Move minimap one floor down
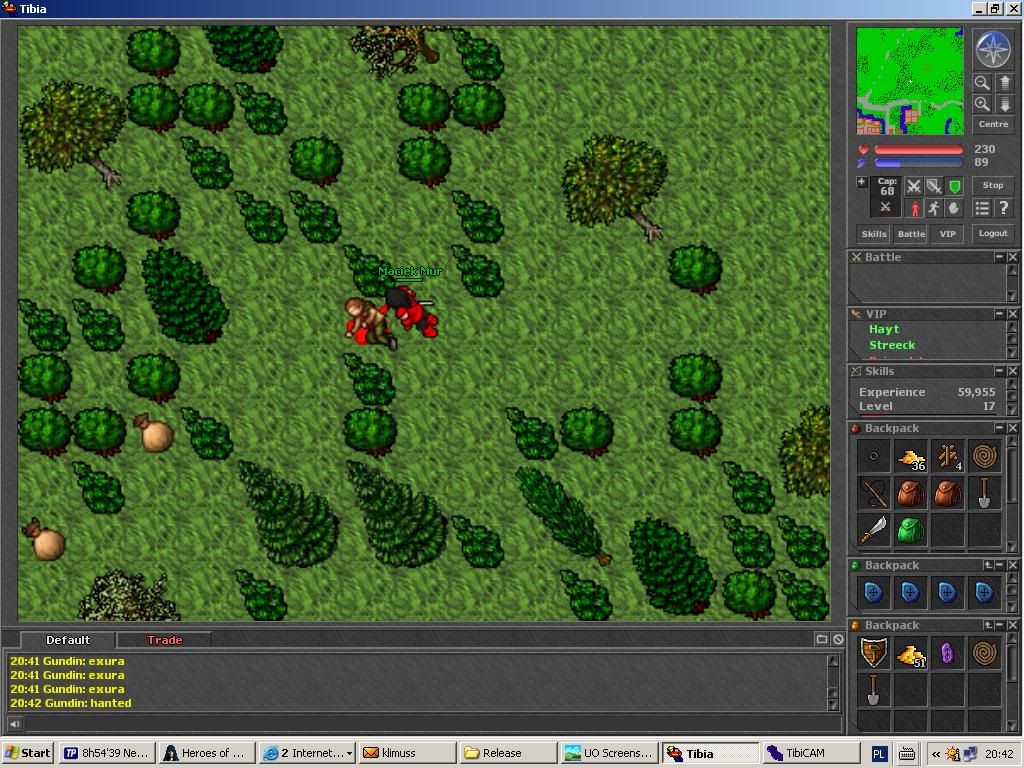Viewport: 1024px width, 768px height. (x=1004, y=104)
